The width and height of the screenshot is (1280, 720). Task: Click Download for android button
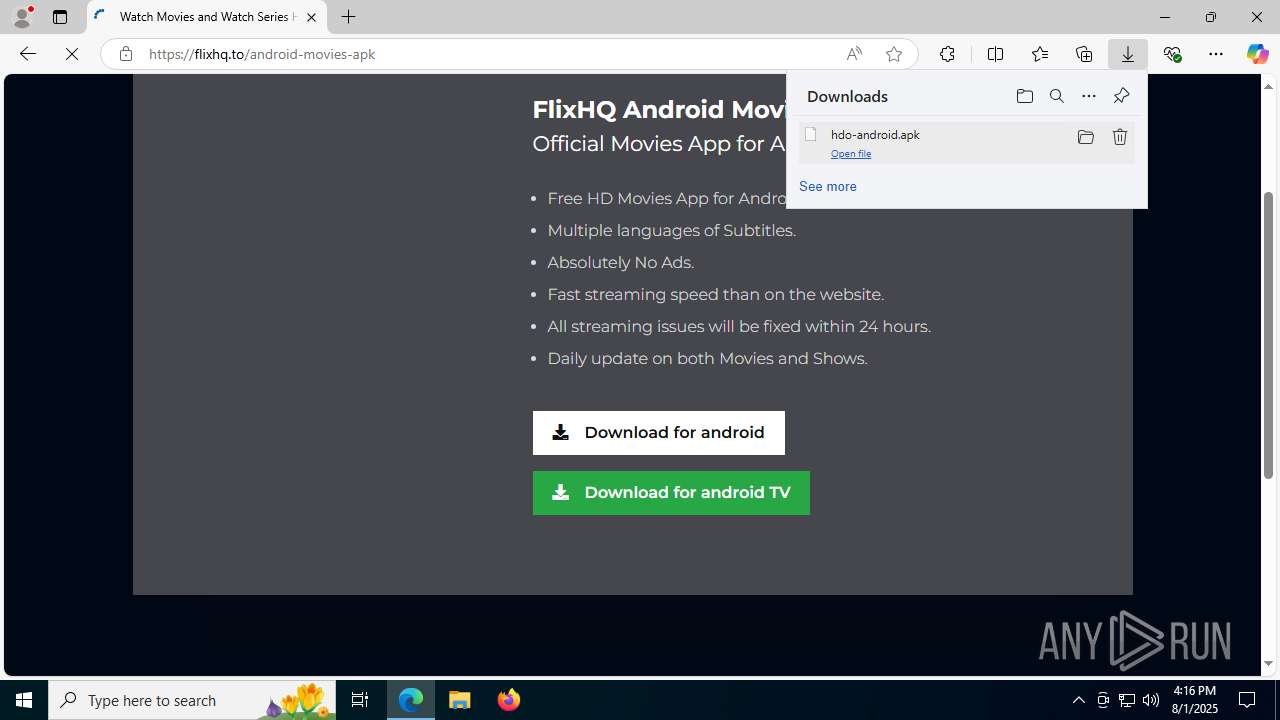point(659,433)
